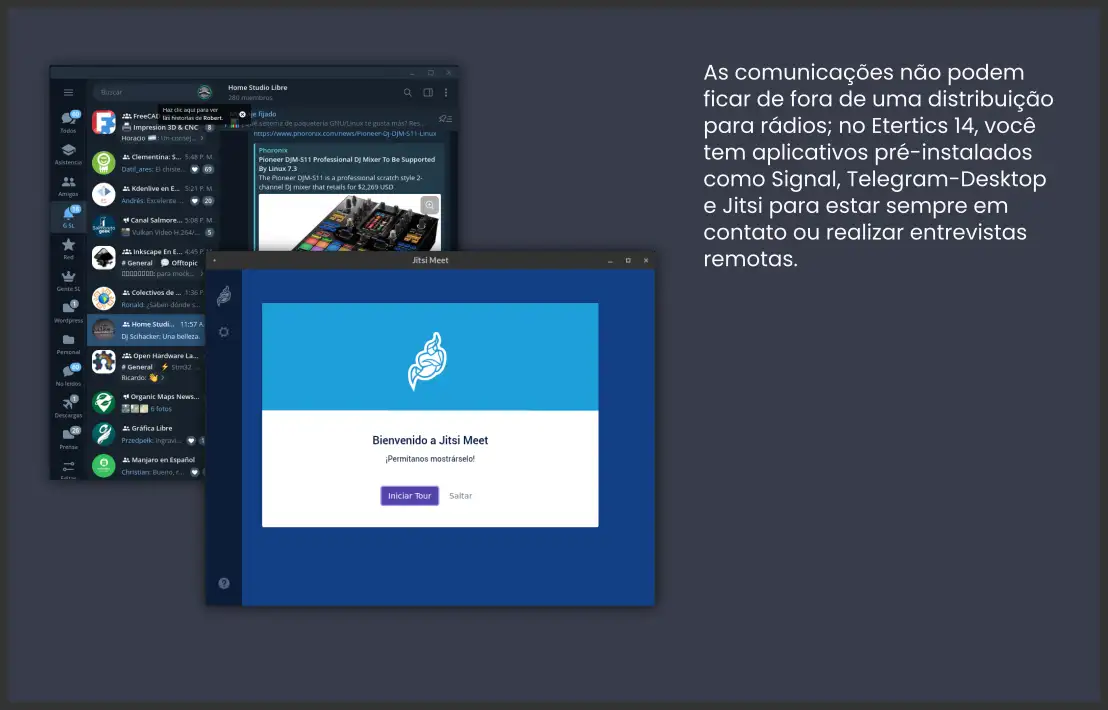Open the Offtopic topic in Inkscape group
Screen dimensions: 1108x710
pyautogui.click(x=179, y=263)
